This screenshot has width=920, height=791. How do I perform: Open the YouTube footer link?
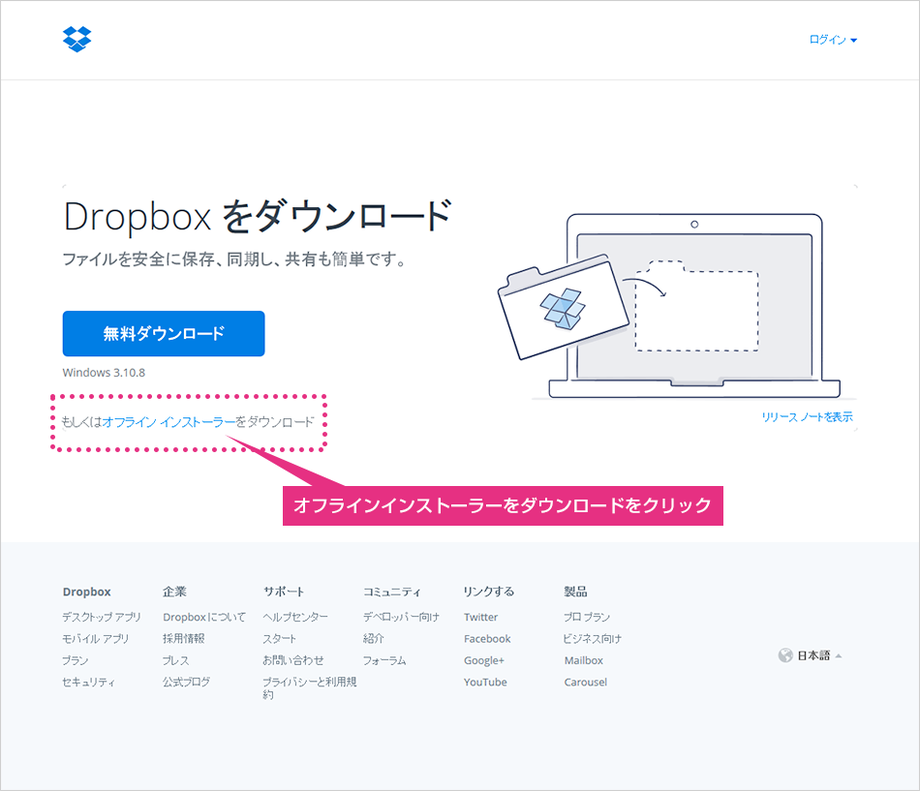[485, 682]
